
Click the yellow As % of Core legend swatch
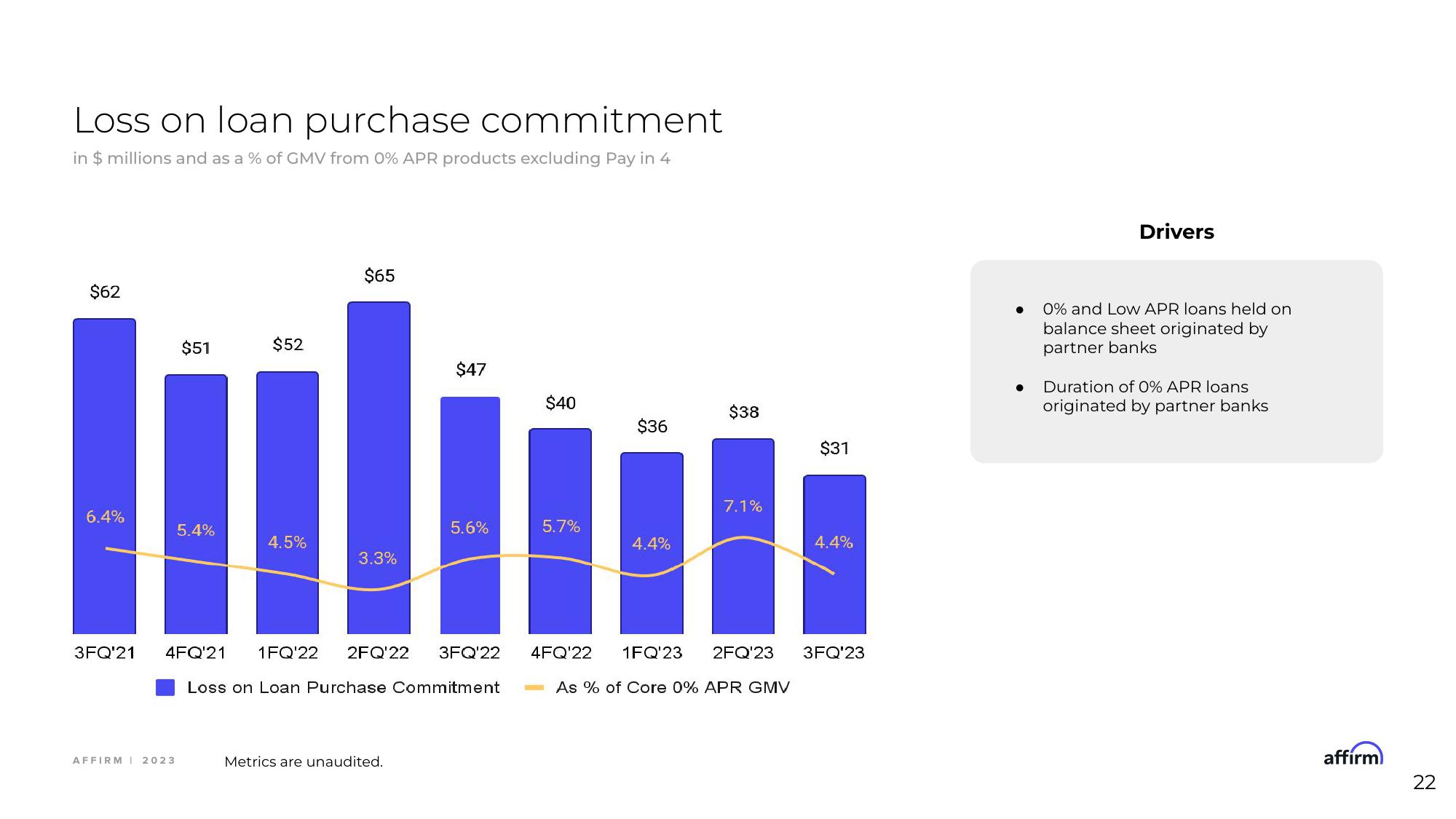[x=534, y=687]
